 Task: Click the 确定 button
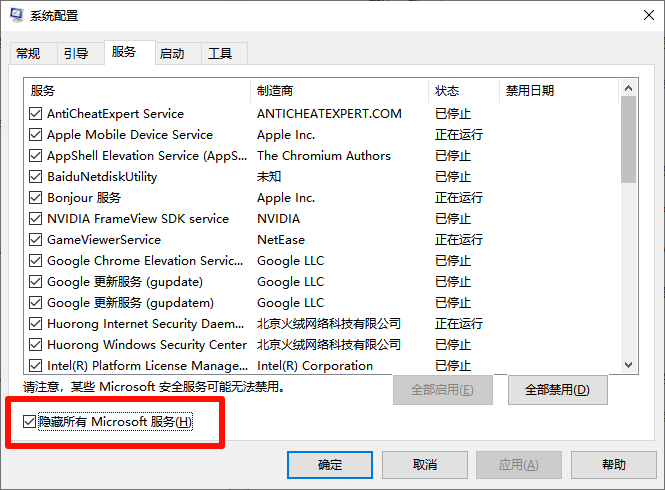(x=330, y=465)
